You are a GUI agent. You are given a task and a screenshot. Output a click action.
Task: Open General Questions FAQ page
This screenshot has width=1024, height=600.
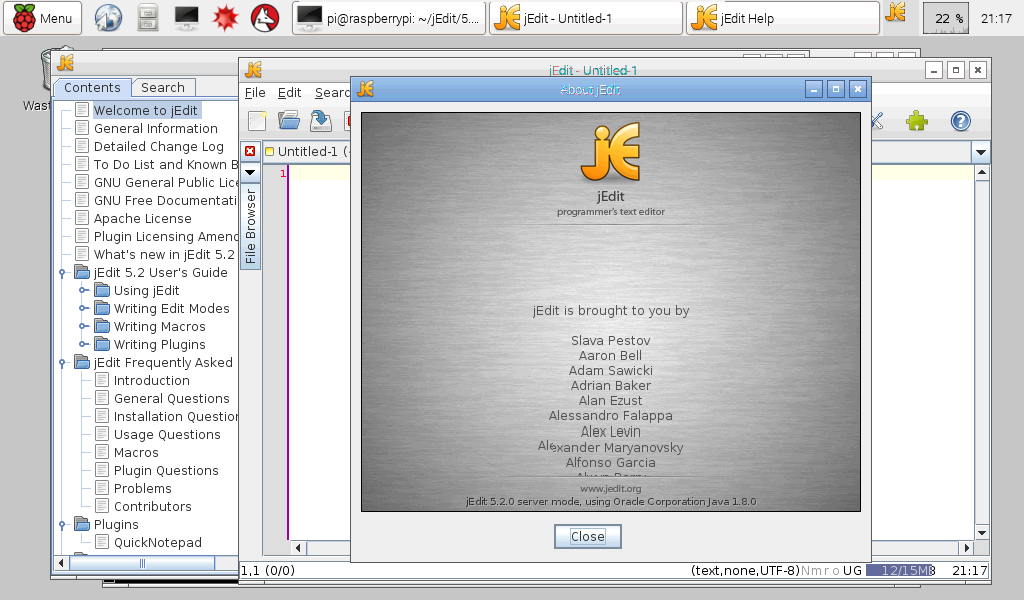(172, 398)
